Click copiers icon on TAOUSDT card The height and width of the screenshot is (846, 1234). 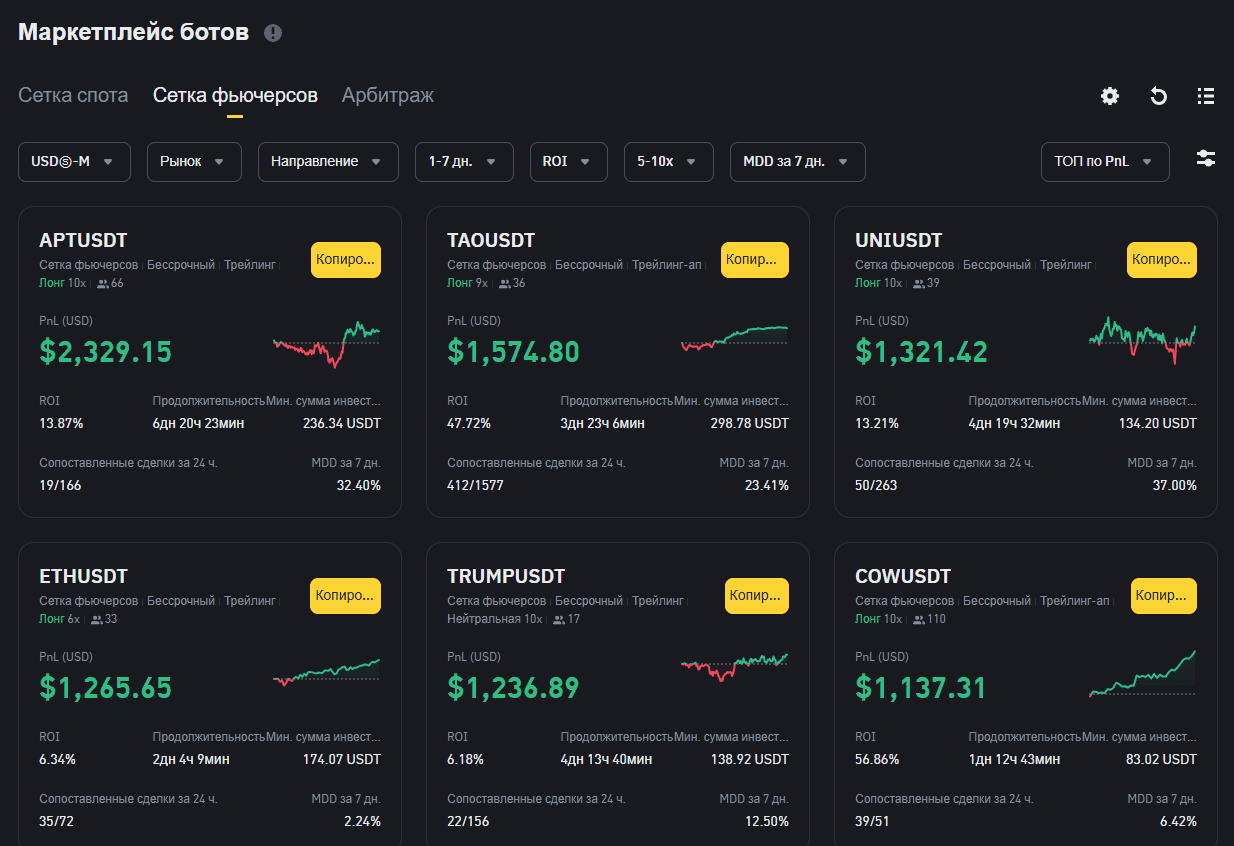[505, 284]
